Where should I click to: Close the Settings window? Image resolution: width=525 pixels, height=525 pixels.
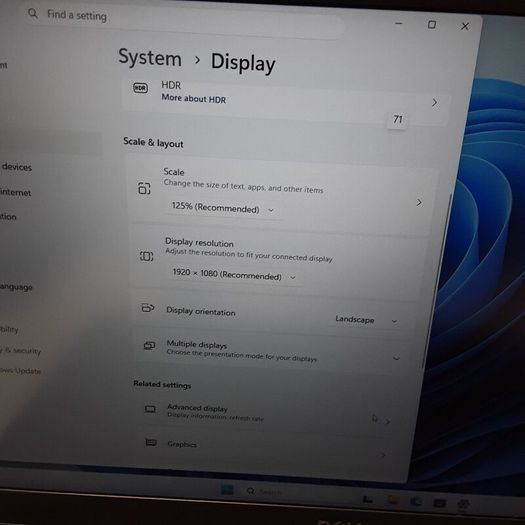tap(465, 26)
